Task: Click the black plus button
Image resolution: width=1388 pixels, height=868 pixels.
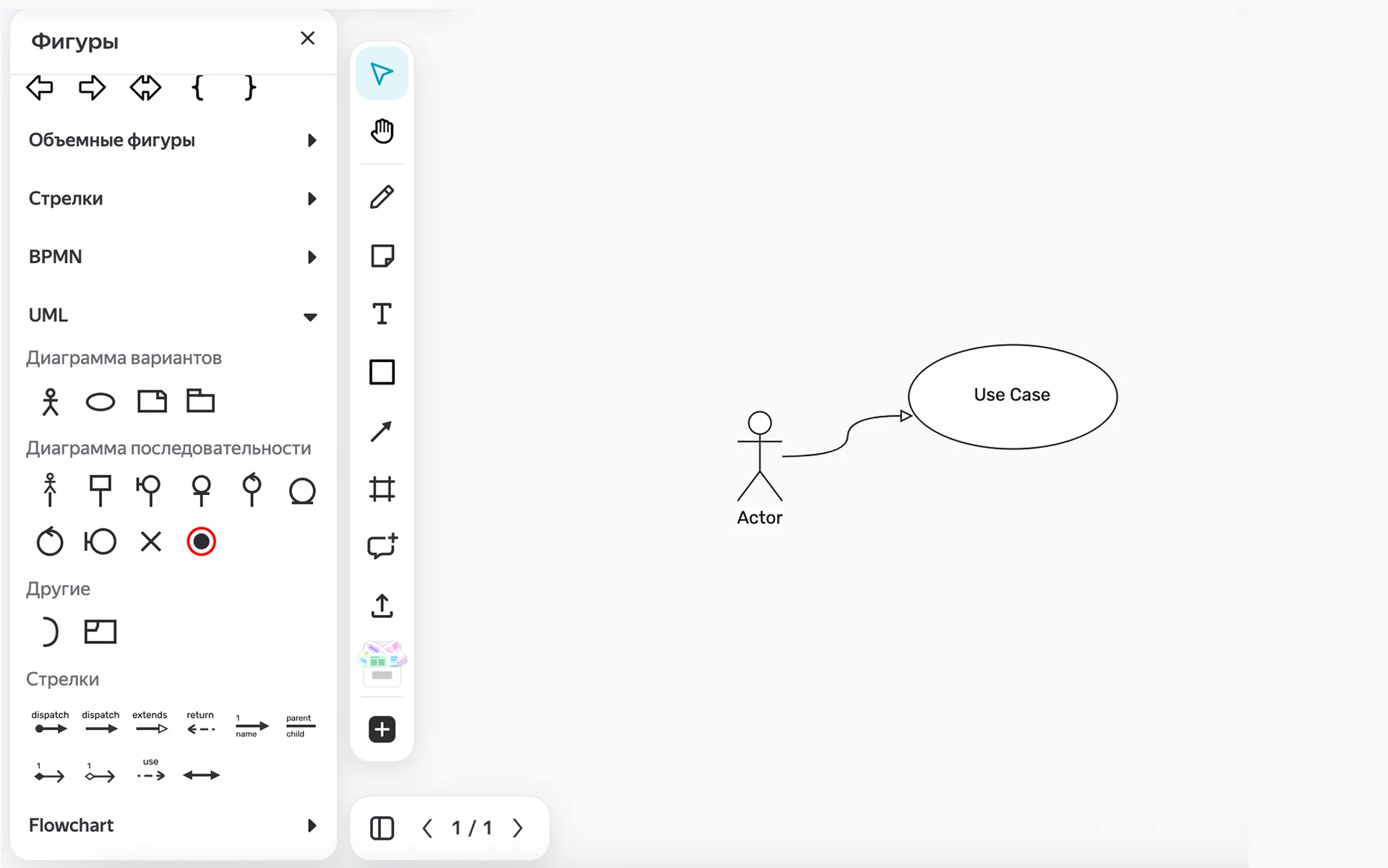Action: tap(382, 729)
